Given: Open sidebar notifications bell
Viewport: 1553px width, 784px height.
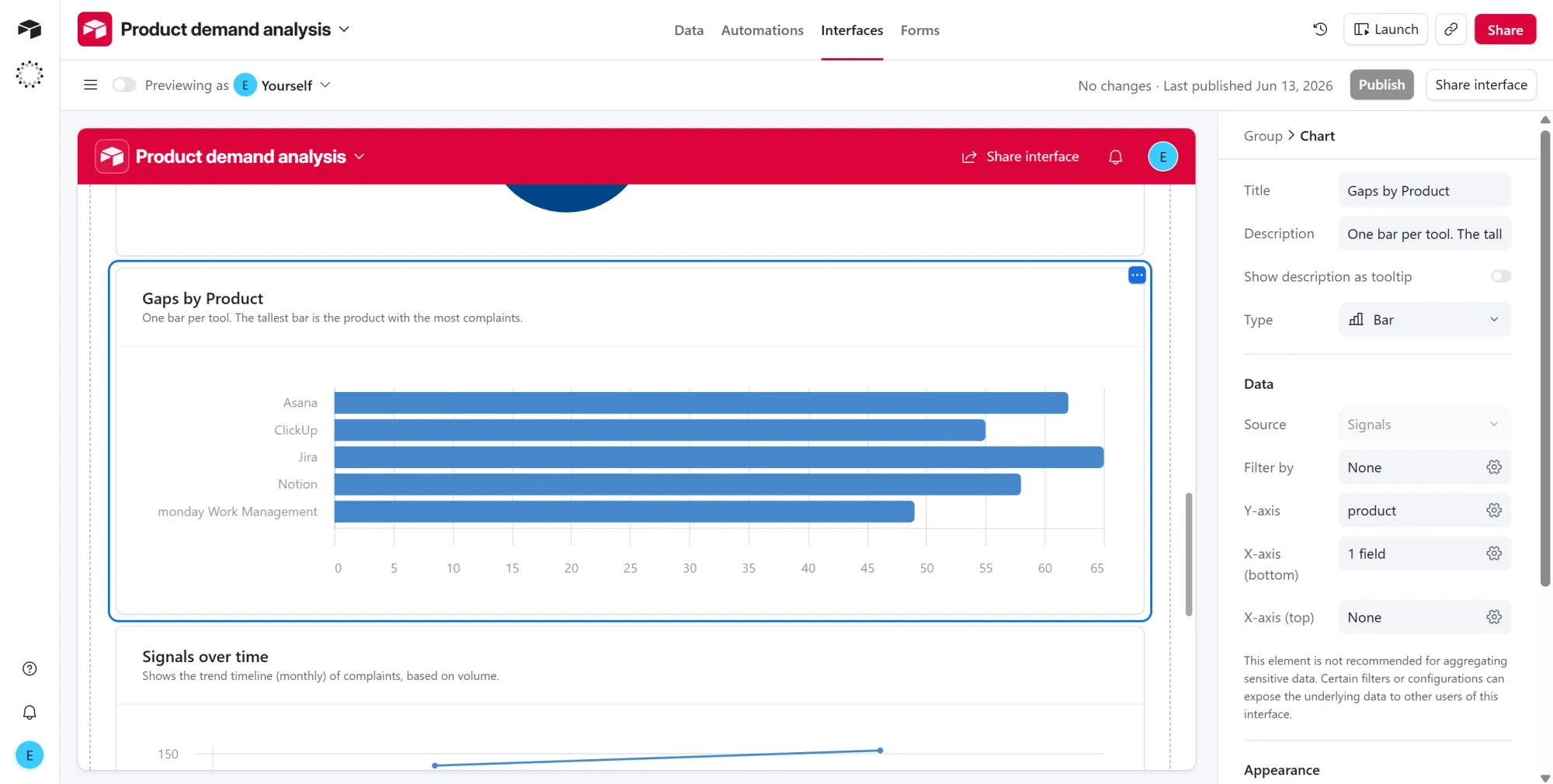Looking at the screenshot, I should [x=30, y=712].
